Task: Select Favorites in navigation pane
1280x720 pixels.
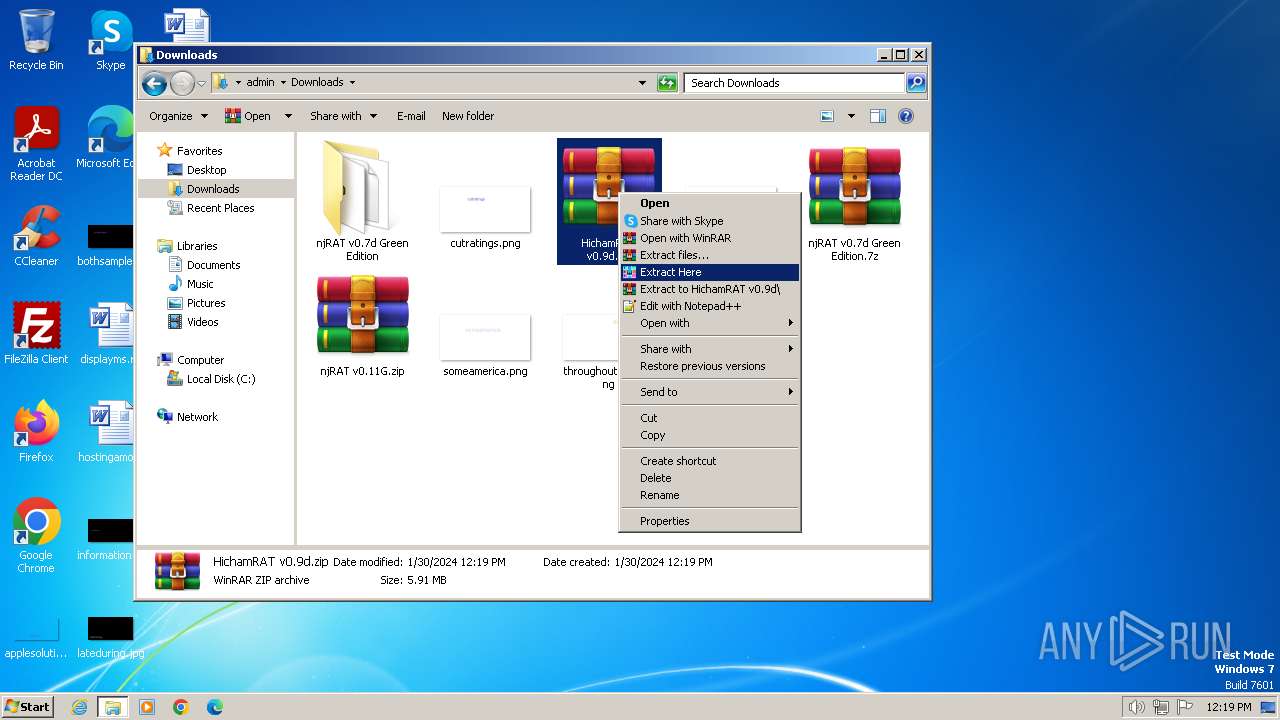Action: pos(199,151)
